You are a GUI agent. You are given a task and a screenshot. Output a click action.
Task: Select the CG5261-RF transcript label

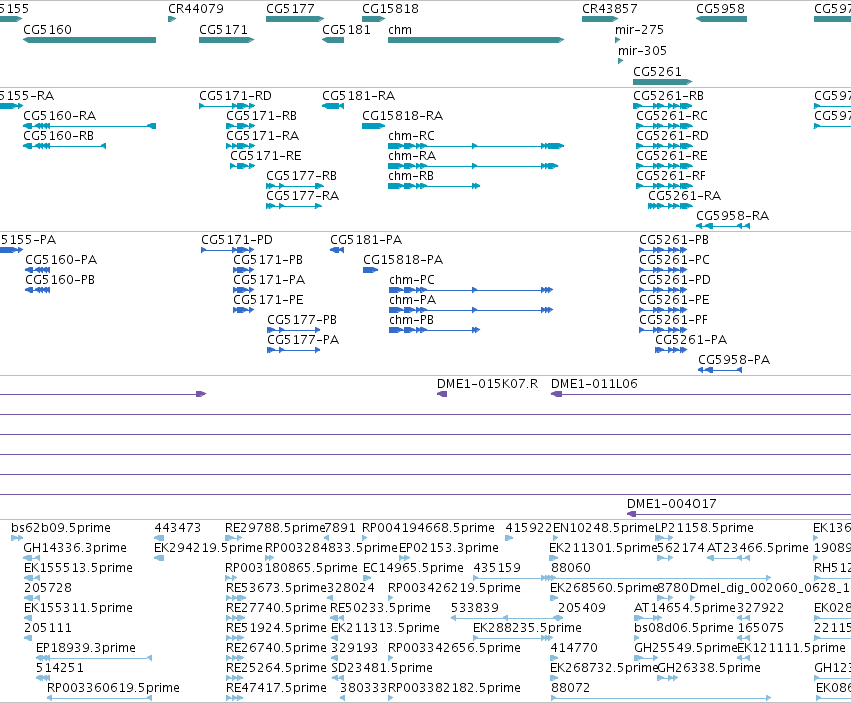[671, 176]
